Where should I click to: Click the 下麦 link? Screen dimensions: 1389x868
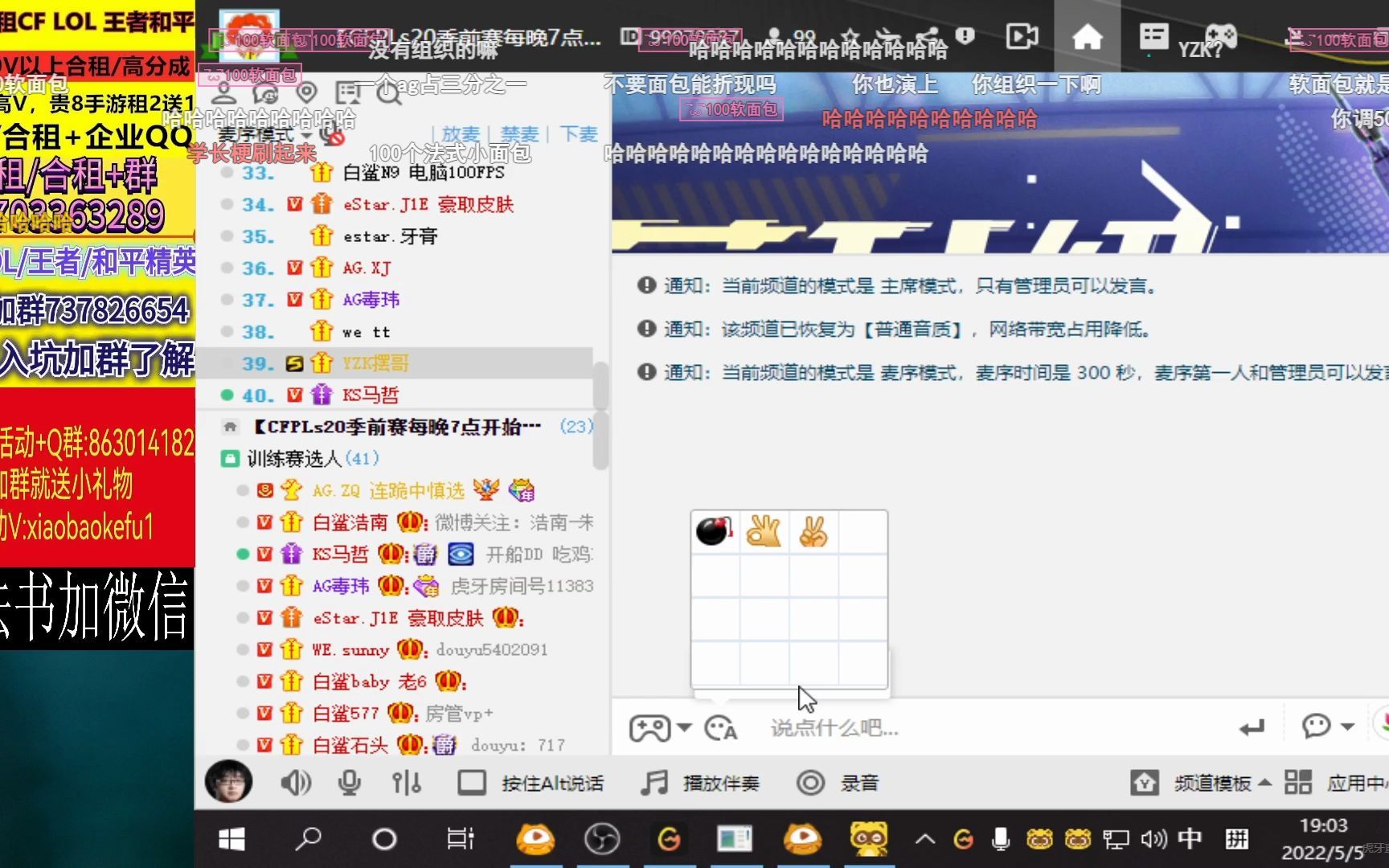579,134
